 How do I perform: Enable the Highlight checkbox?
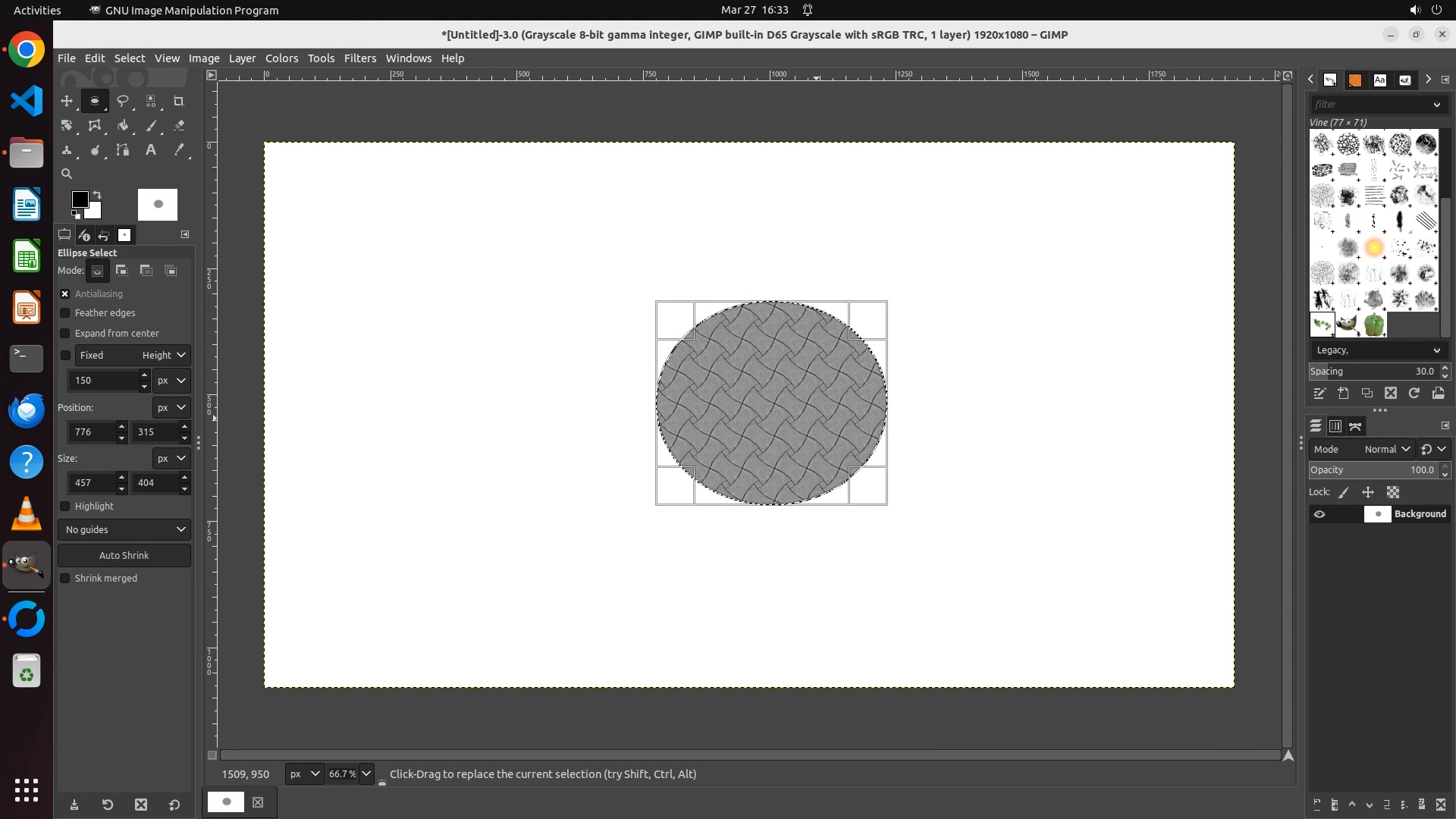point(65,507)
